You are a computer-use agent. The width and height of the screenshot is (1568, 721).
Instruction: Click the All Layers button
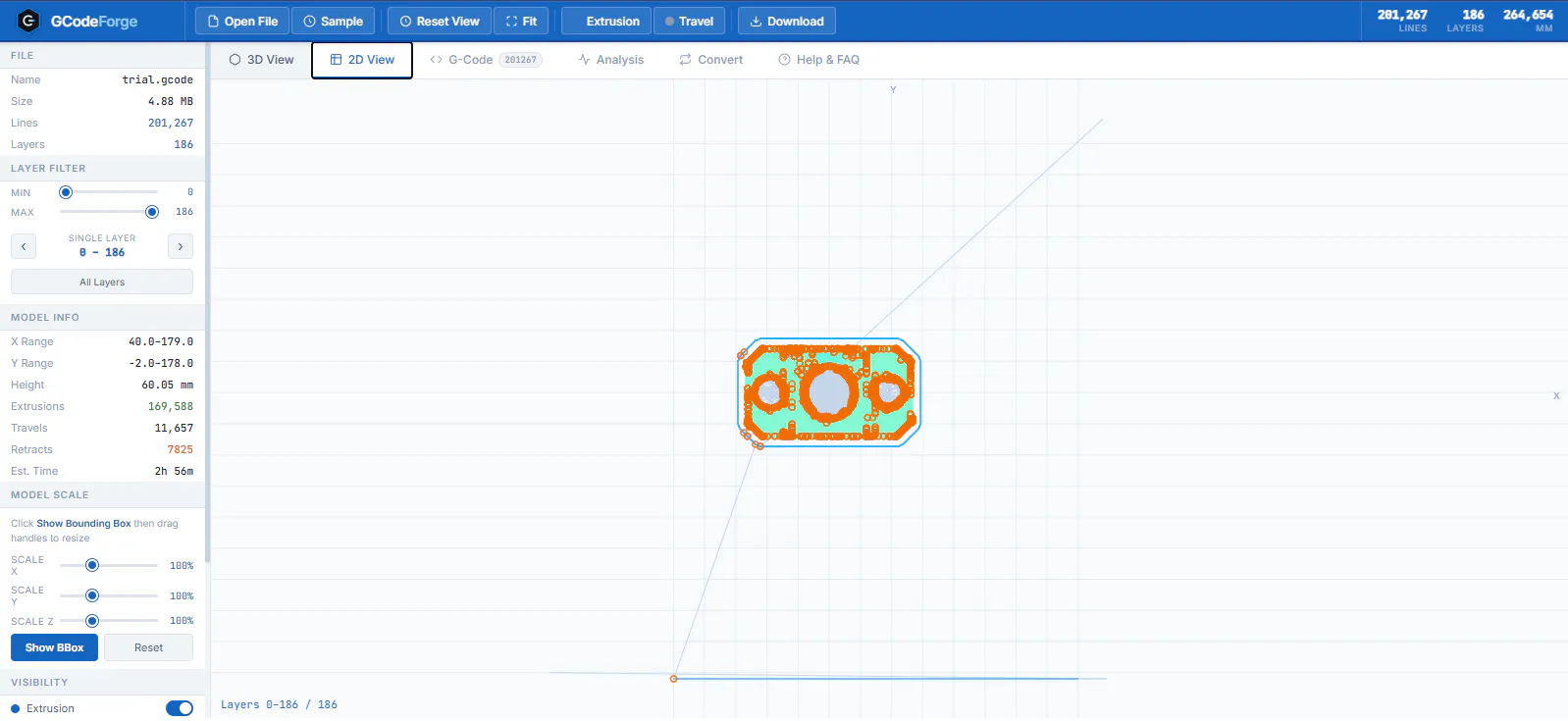(x=102, y=283)
